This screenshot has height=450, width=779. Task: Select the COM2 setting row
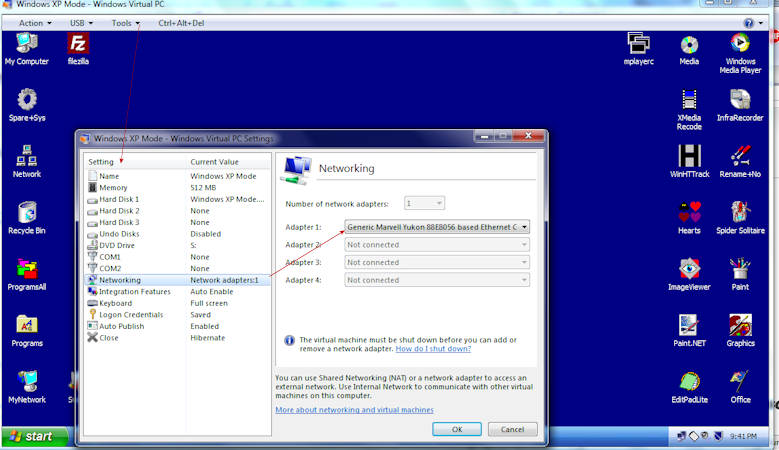tap(178, 268)
